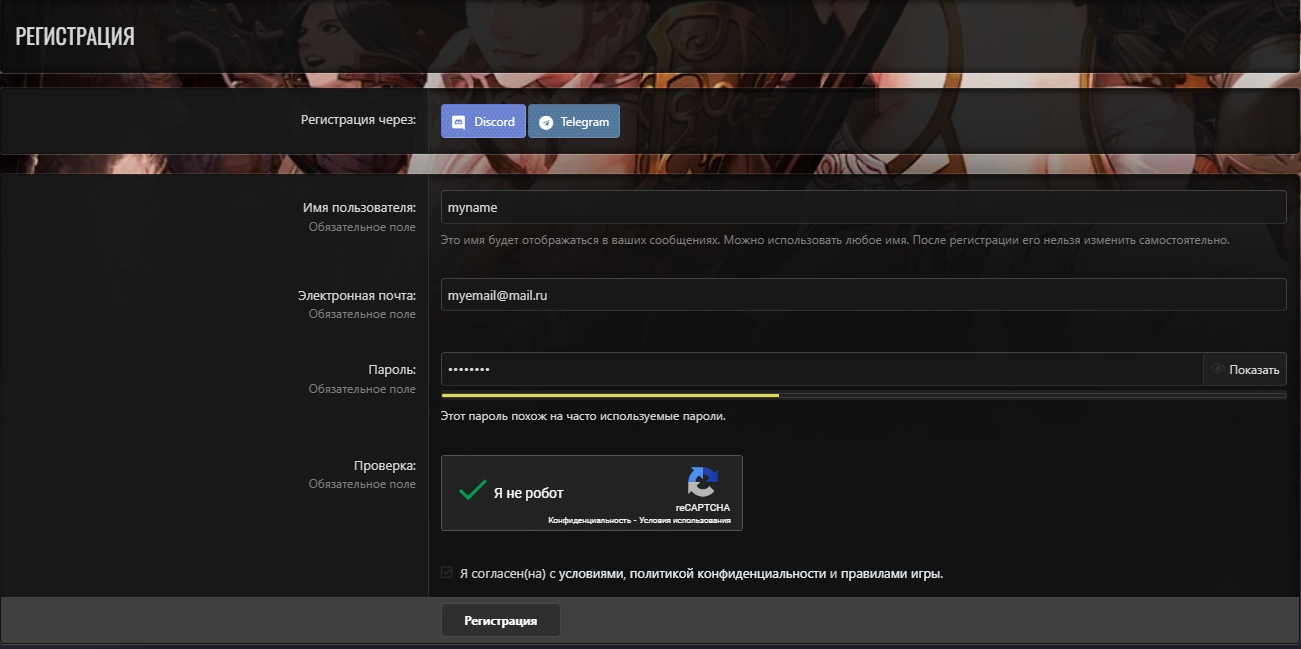Click the eye icon beside the password field
The image size is (1301, 649).
(x=1217, y=369)
